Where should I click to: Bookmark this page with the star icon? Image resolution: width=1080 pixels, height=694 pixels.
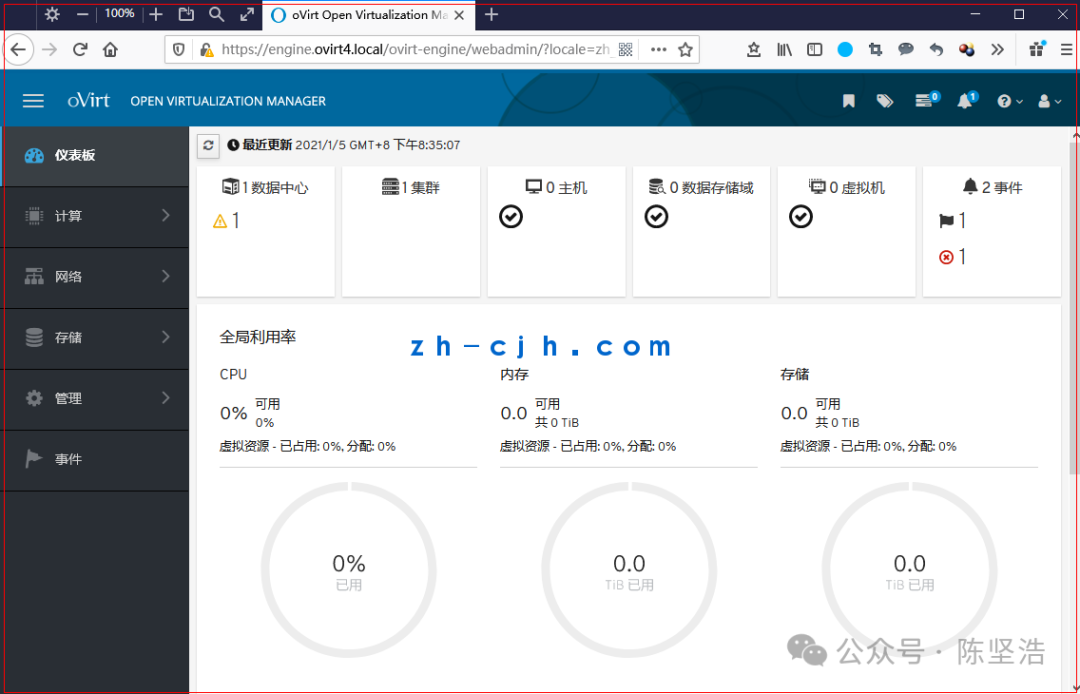click(x=685, y=50)
